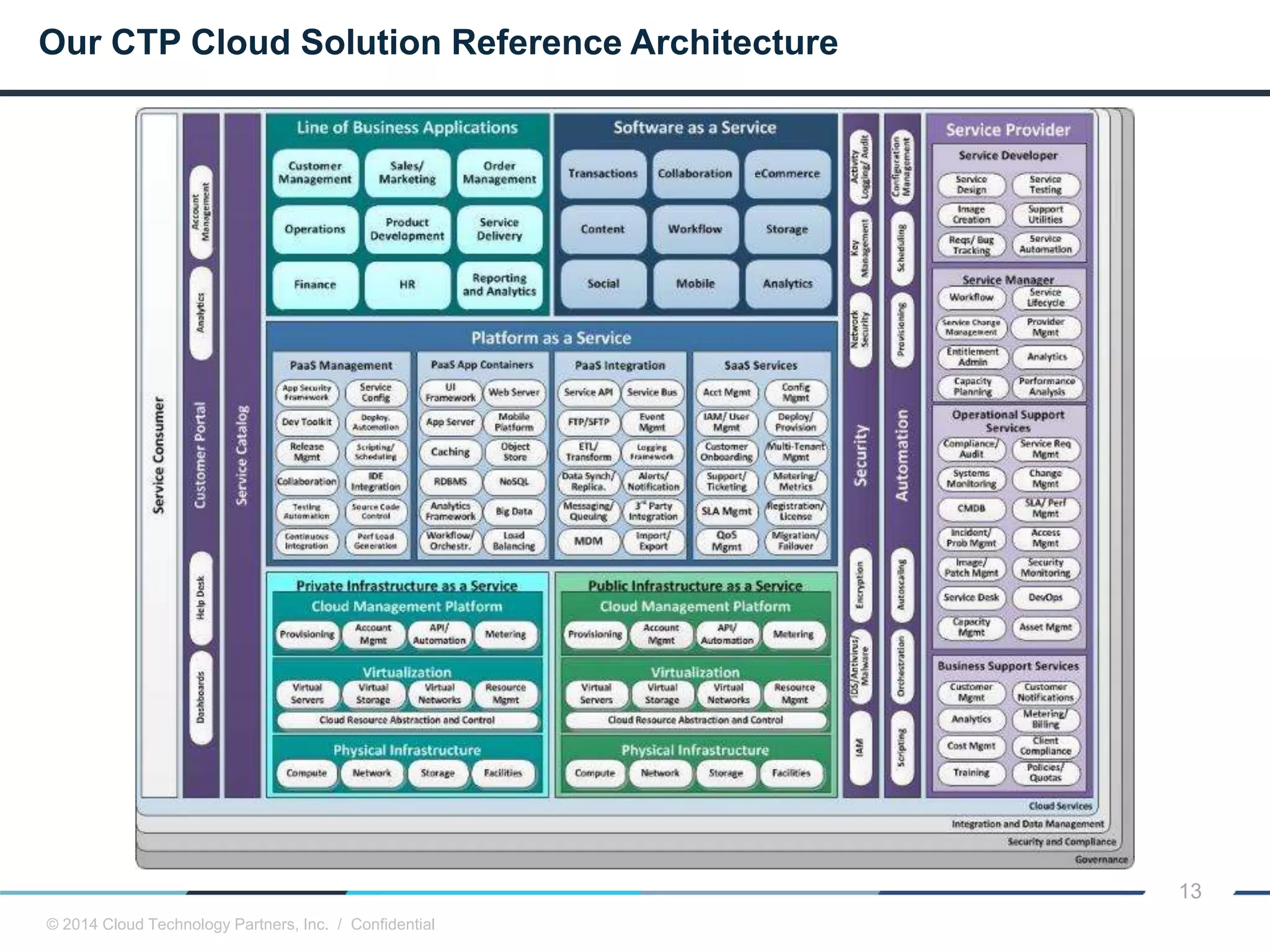Select Metering/Billing in Business Support Services
The width and height of the screenshot is (1270, 952).
[x=1046, y=719]
